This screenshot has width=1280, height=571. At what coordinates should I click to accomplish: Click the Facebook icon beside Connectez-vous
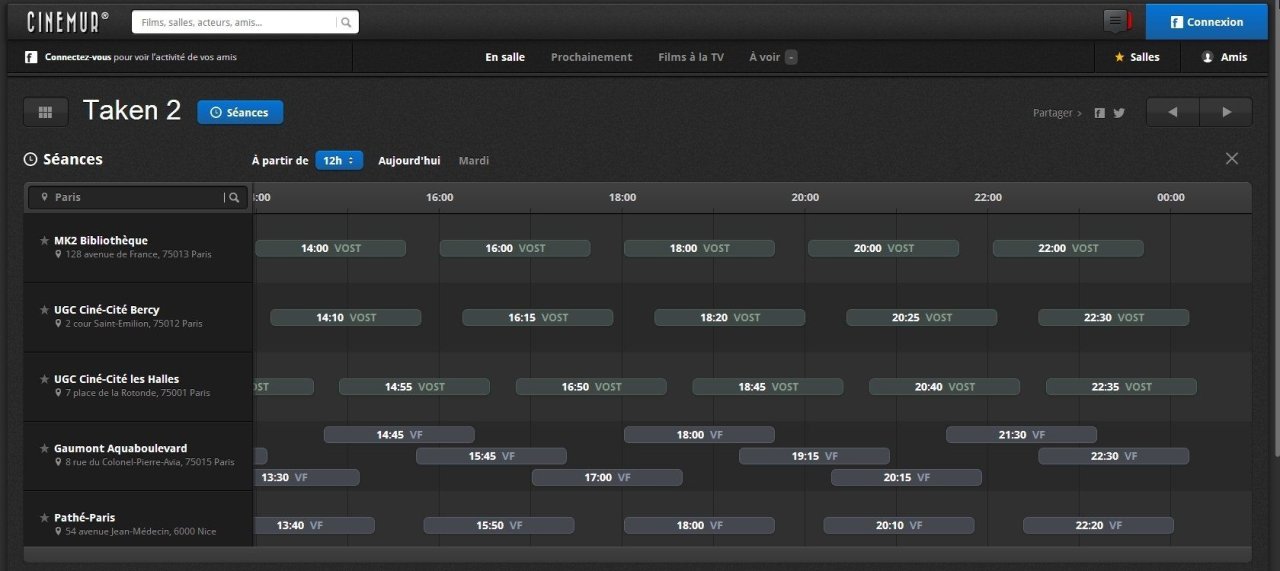tap(31, 57)
